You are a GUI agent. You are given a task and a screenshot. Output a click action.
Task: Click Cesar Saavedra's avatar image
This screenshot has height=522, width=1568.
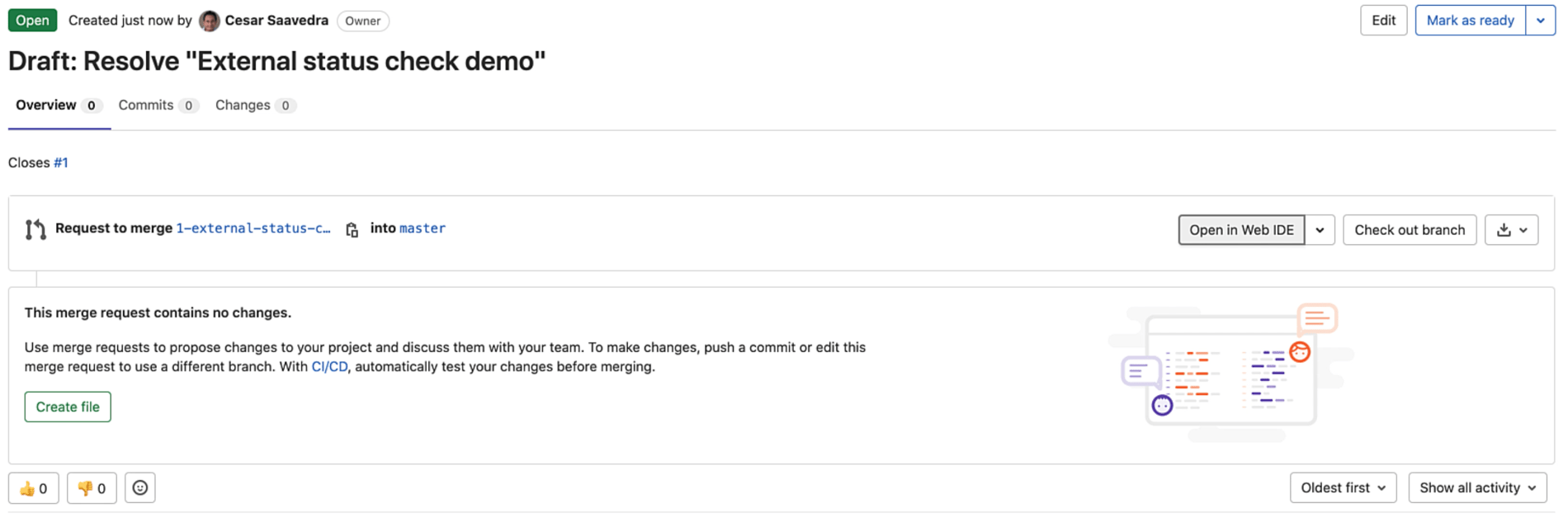coord(210,21)
